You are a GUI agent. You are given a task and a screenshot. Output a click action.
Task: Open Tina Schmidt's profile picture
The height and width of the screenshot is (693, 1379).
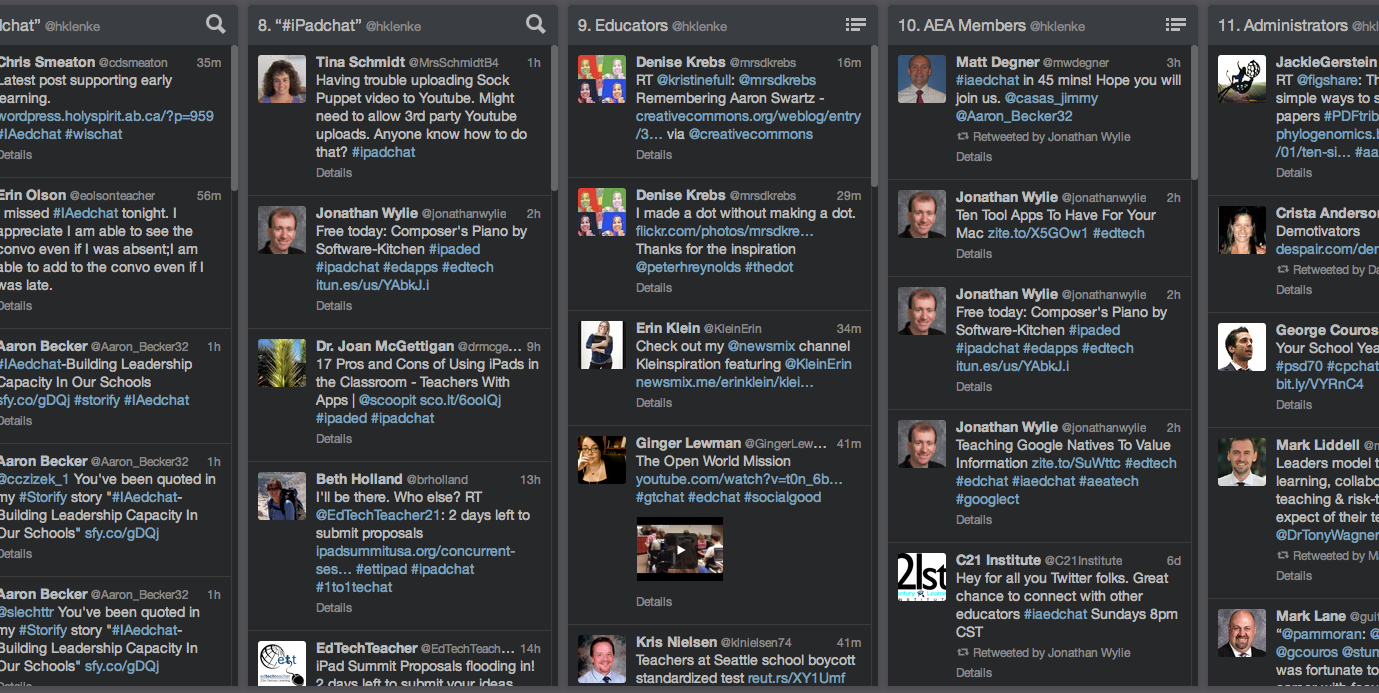282,79
